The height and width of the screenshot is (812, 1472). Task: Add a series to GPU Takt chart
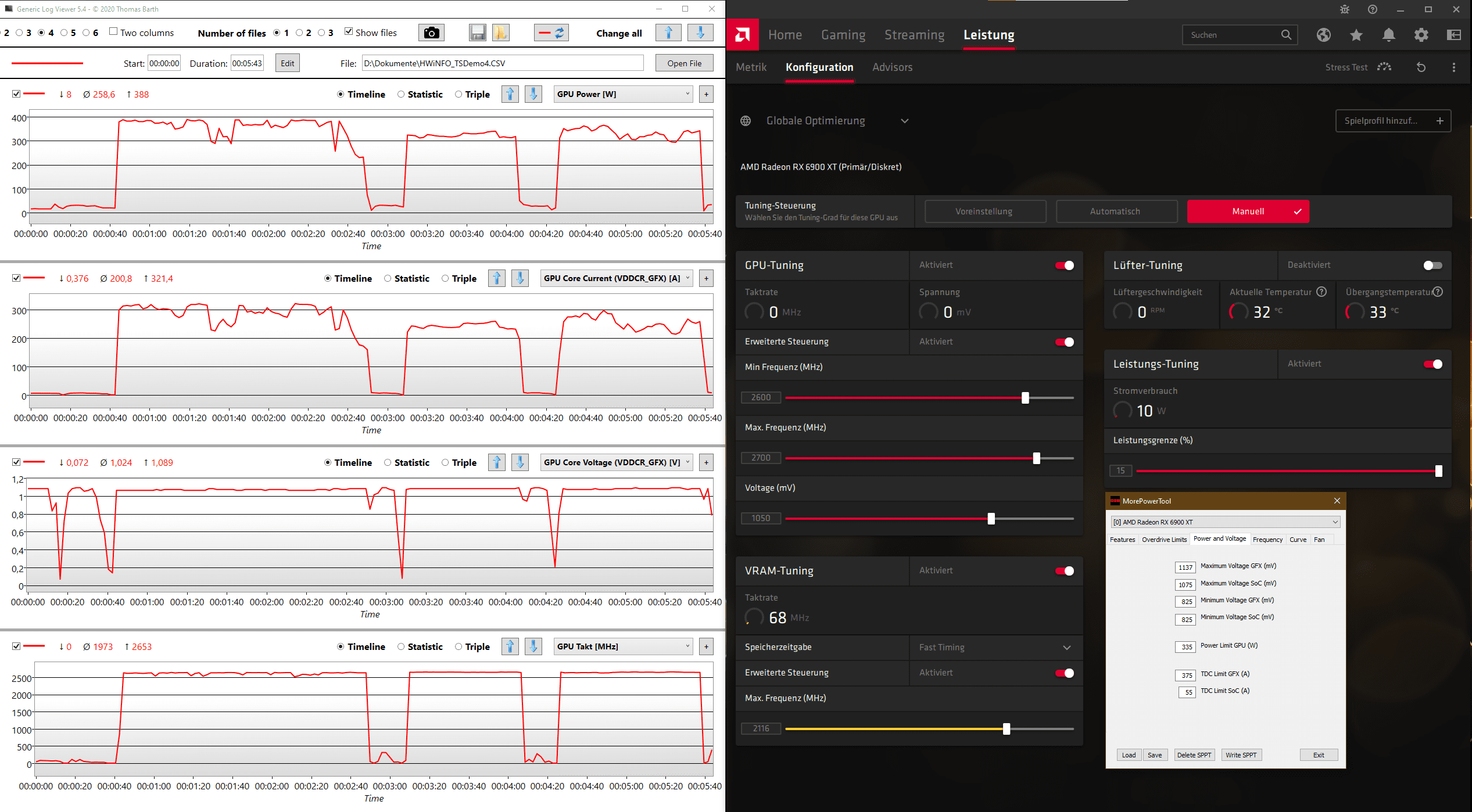pos(706,646)
